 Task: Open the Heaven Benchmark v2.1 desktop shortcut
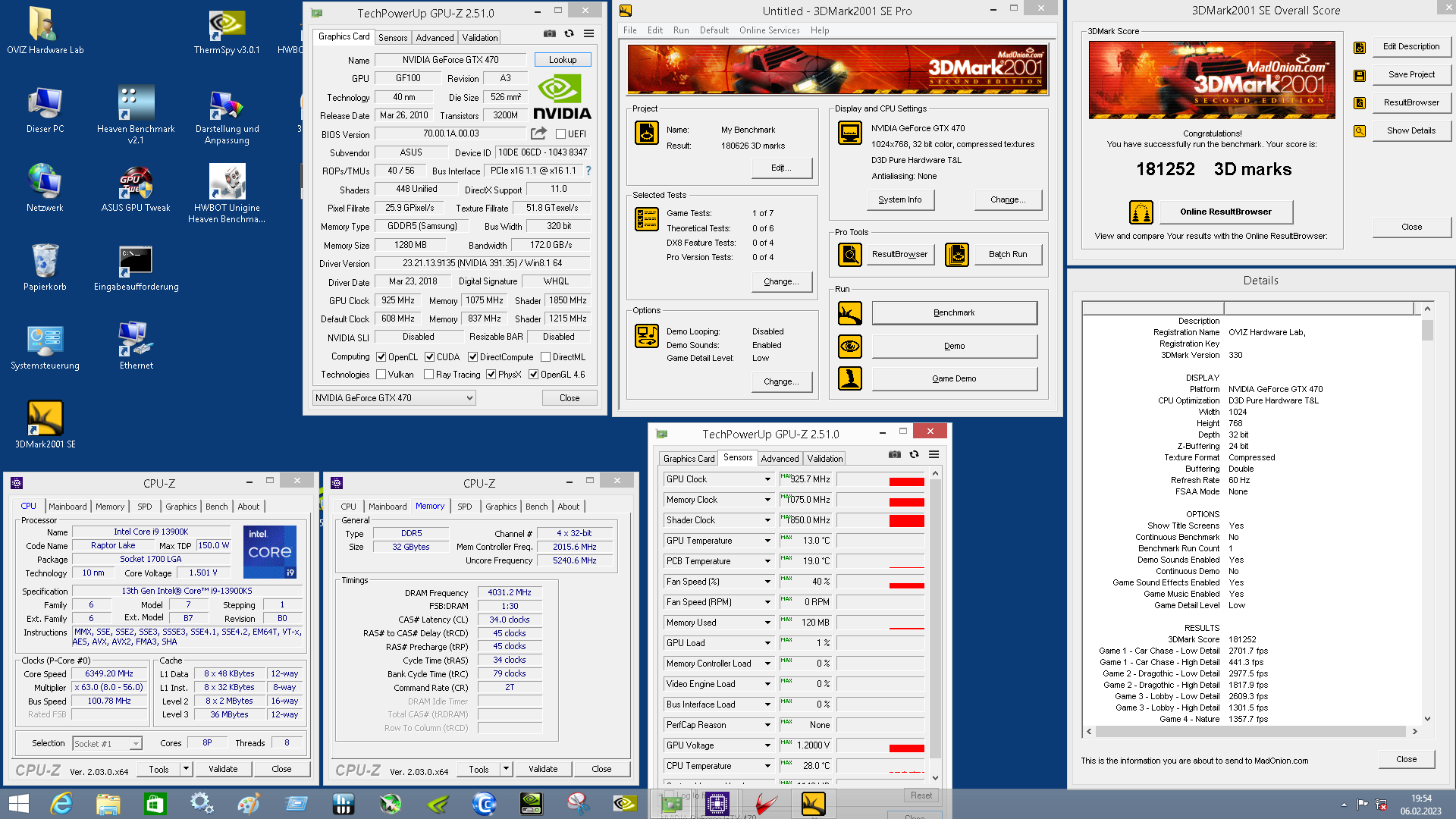(136, 115)
